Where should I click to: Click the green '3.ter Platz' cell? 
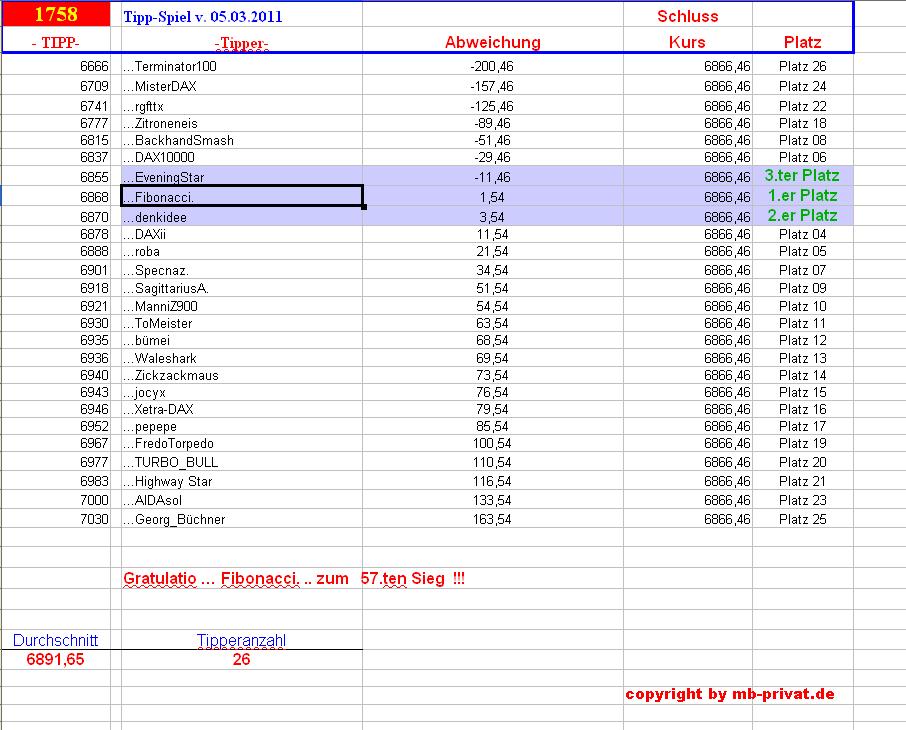803,176
